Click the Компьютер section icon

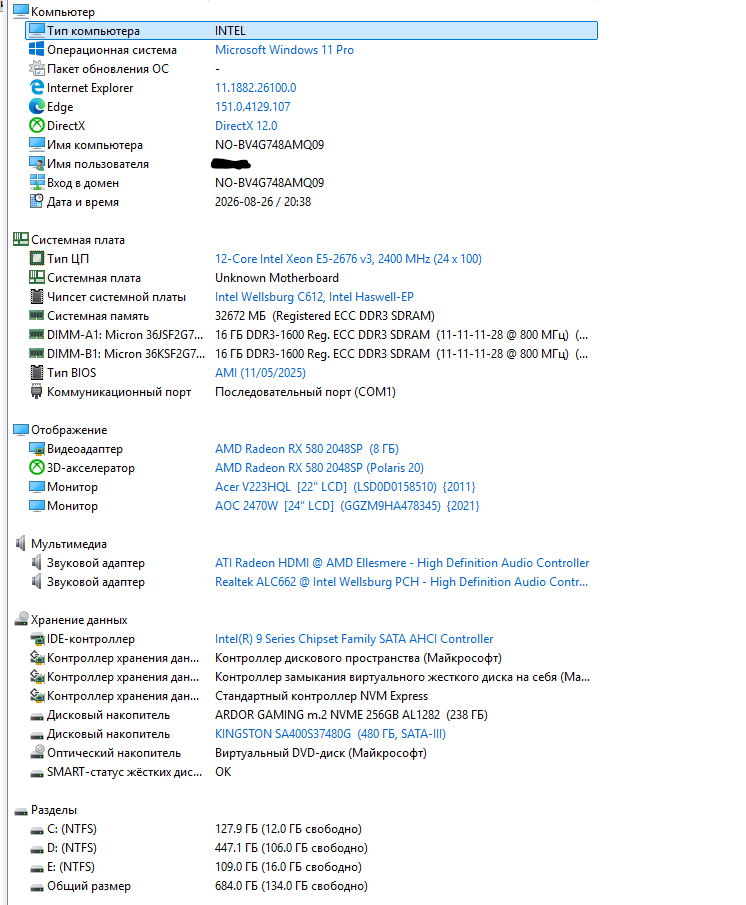coord(21,12)
